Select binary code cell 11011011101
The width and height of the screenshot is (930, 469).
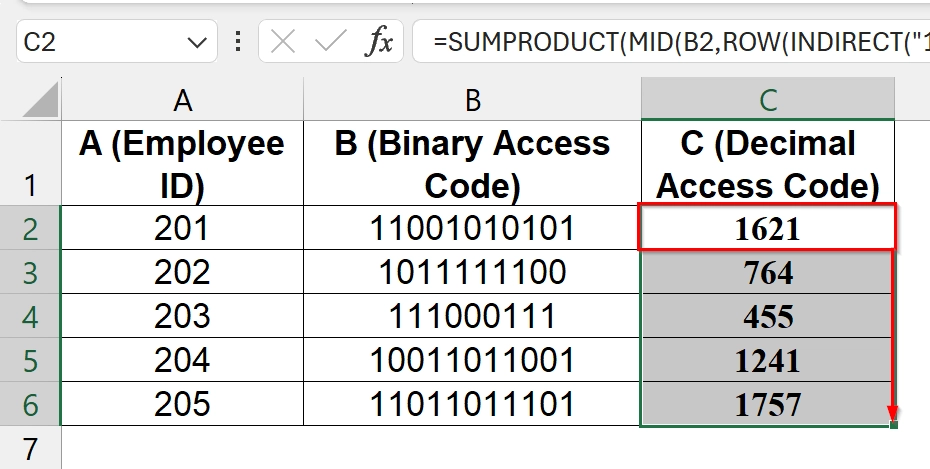[x=472, y=403]
